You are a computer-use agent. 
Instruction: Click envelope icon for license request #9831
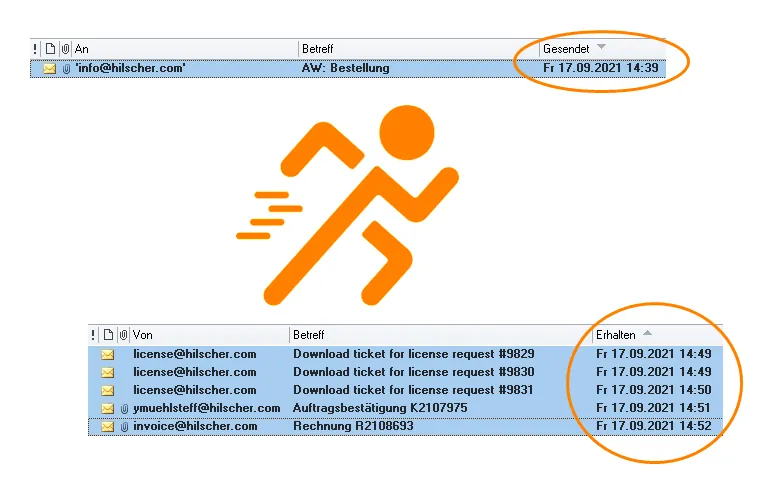(107, 390)
